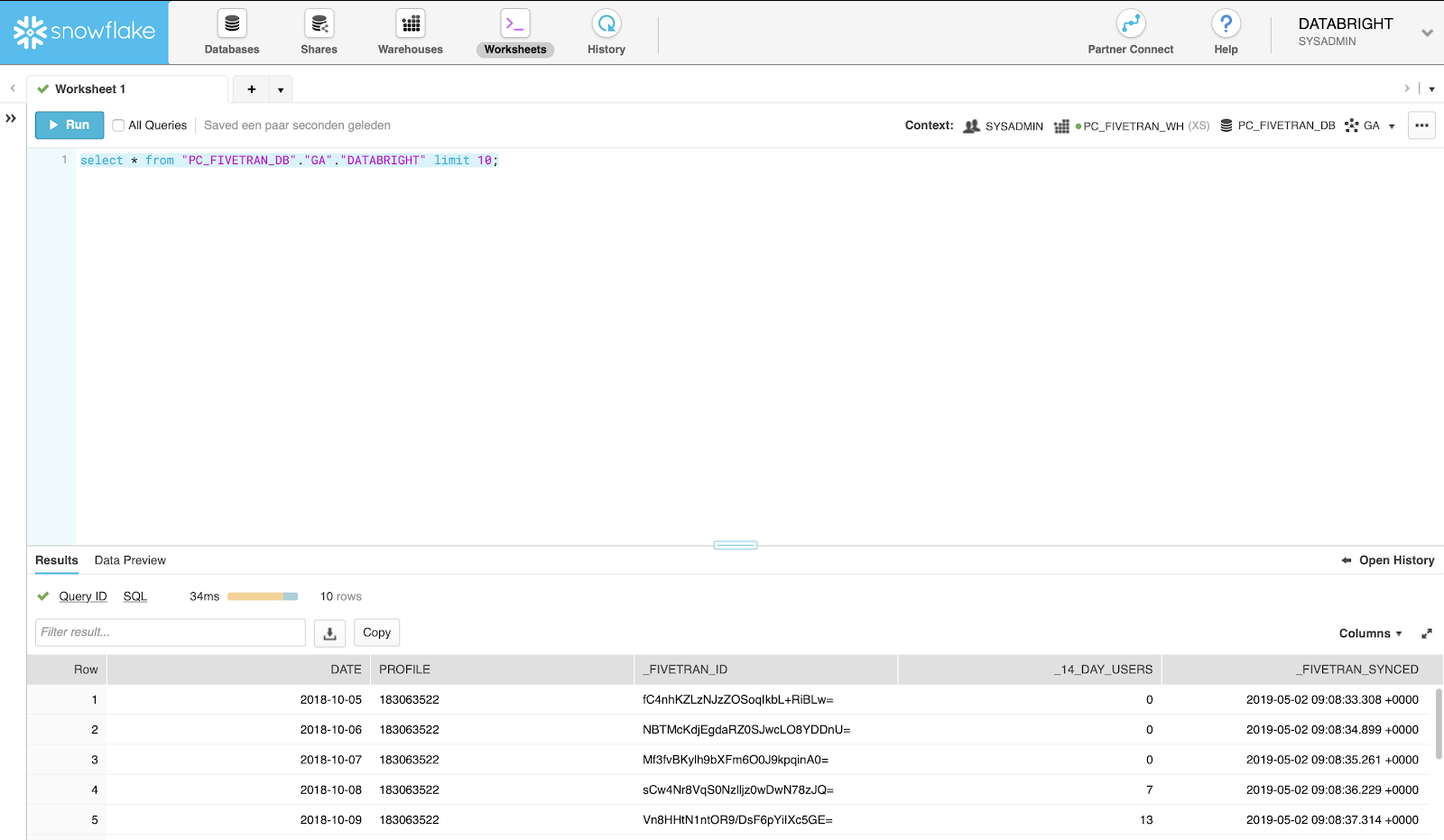This screenshot has height=840, width=1444.
Task: Go to next worksheet tabs chevron
Action: pos(1406,88)
